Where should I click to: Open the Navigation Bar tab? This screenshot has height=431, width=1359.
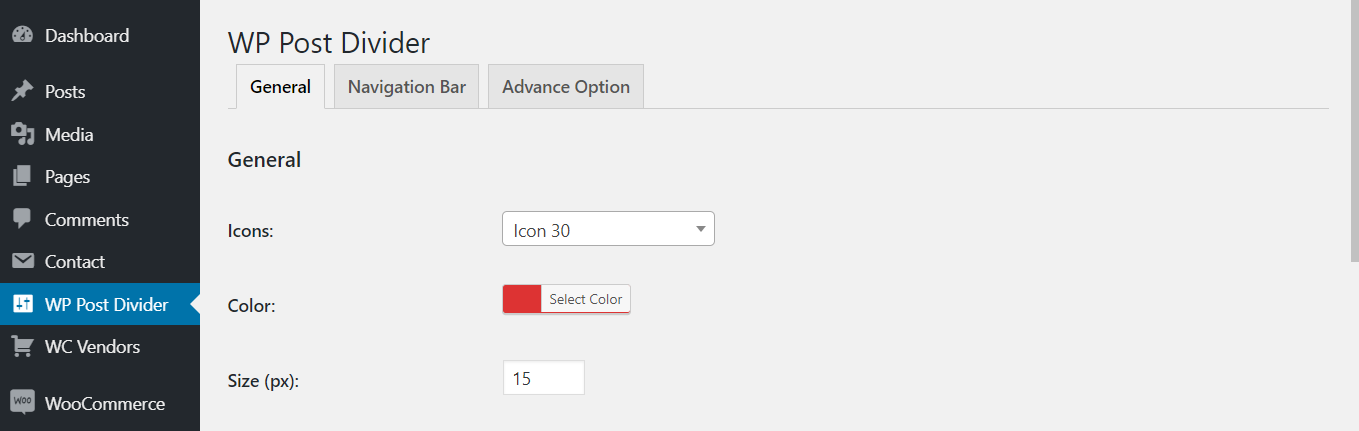point(407,87)
